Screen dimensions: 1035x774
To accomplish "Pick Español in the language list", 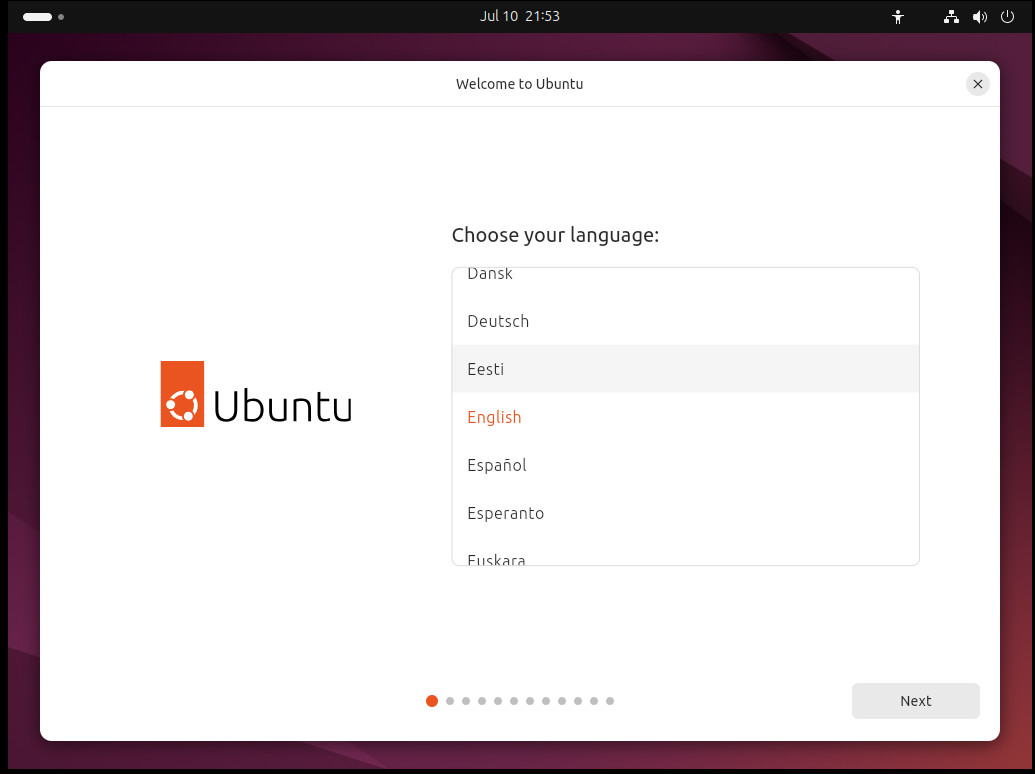I will coord(685,465).
